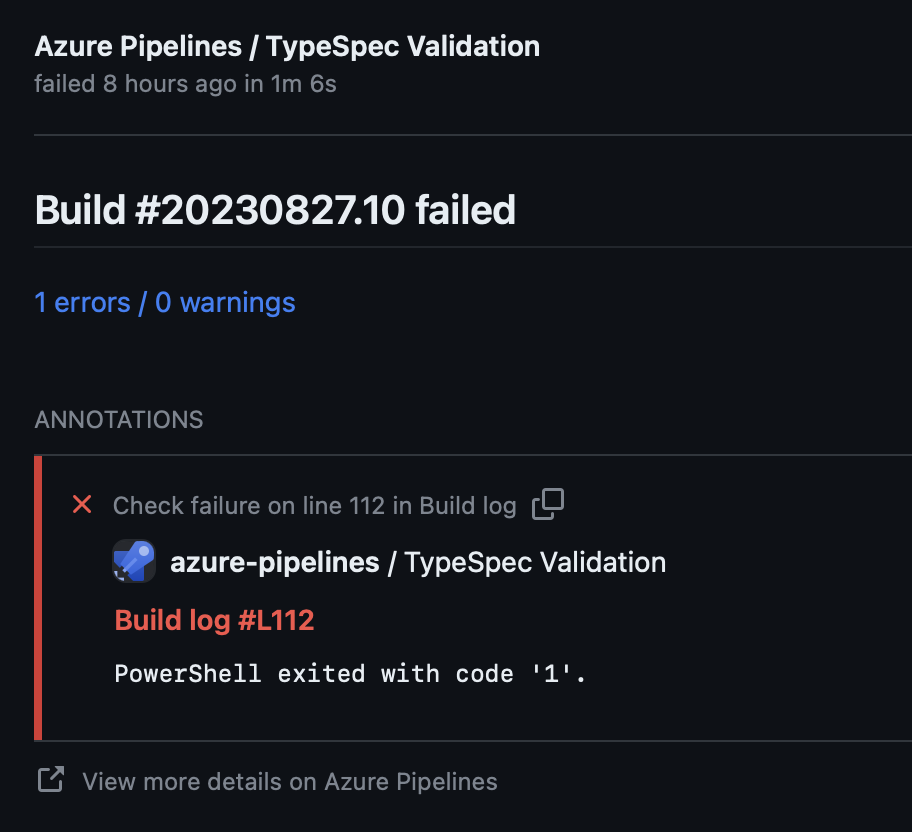The width and height of the screenshot is (912, 832).
Task: Click the 0 warnings link
Action: [x=224, y=302]
